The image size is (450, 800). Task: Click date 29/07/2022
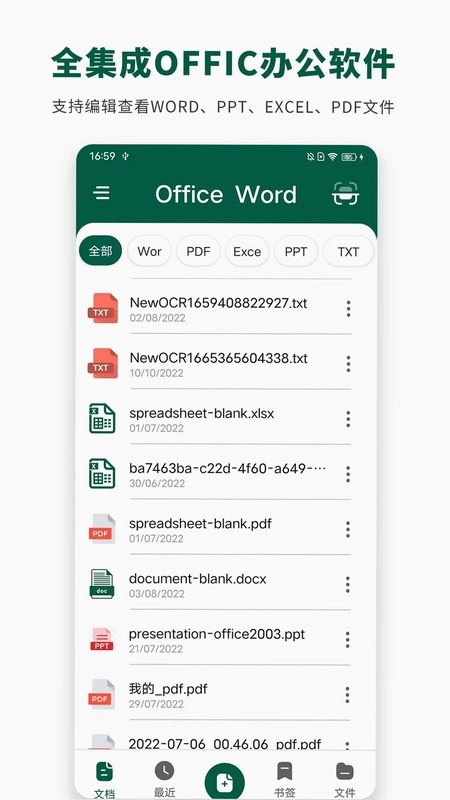coord(156,704)
